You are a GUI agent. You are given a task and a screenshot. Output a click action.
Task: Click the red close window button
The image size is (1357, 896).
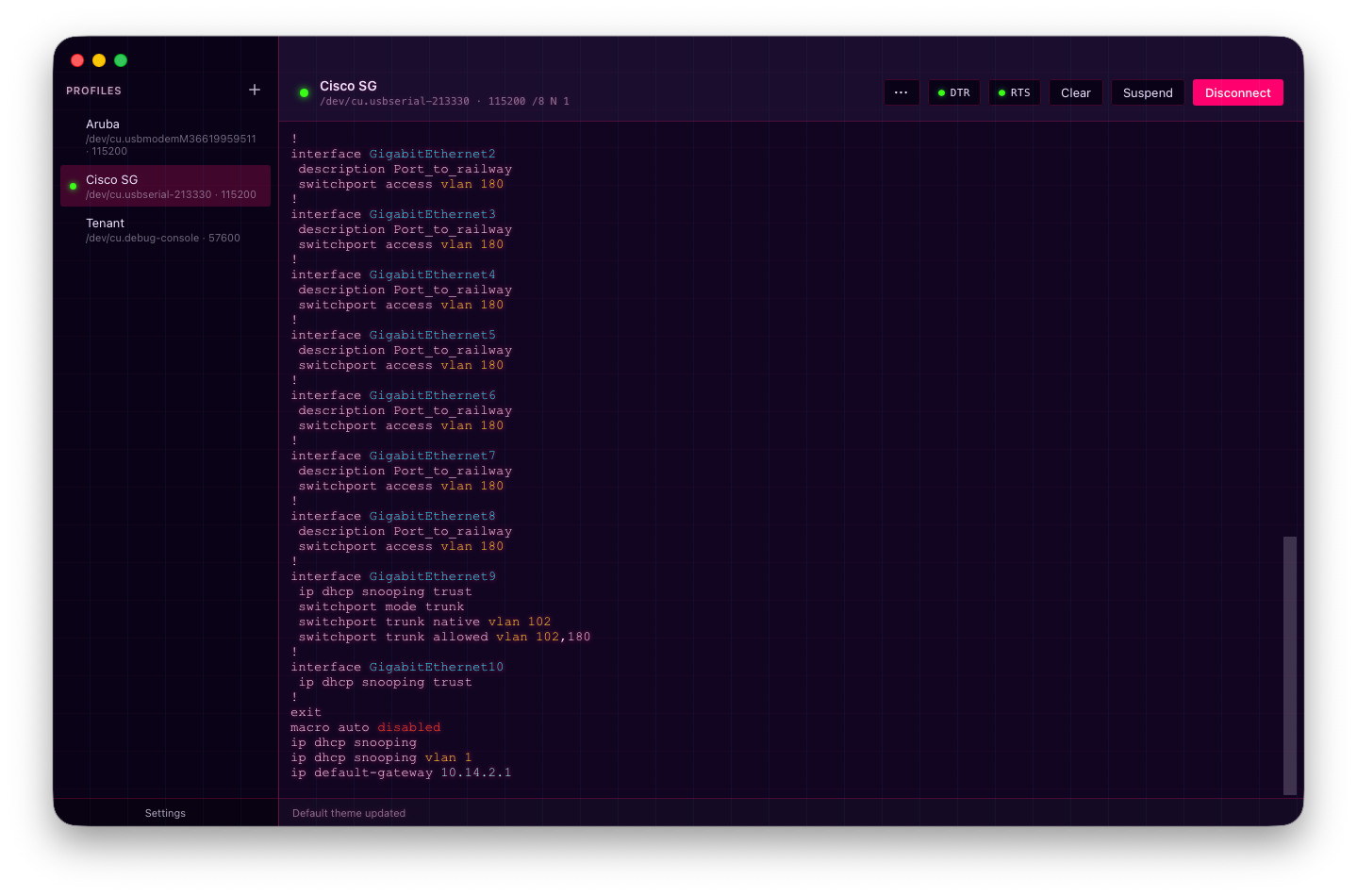77,60
